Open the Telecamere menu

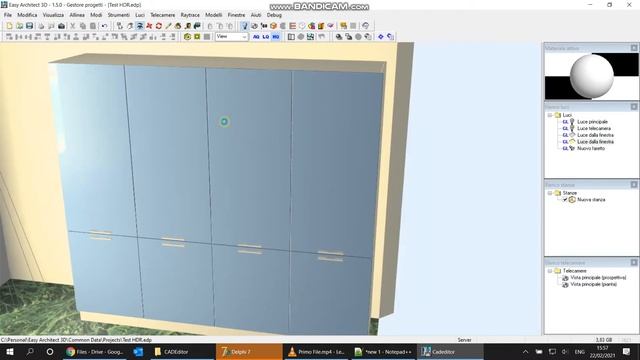(x=162, y=15)
